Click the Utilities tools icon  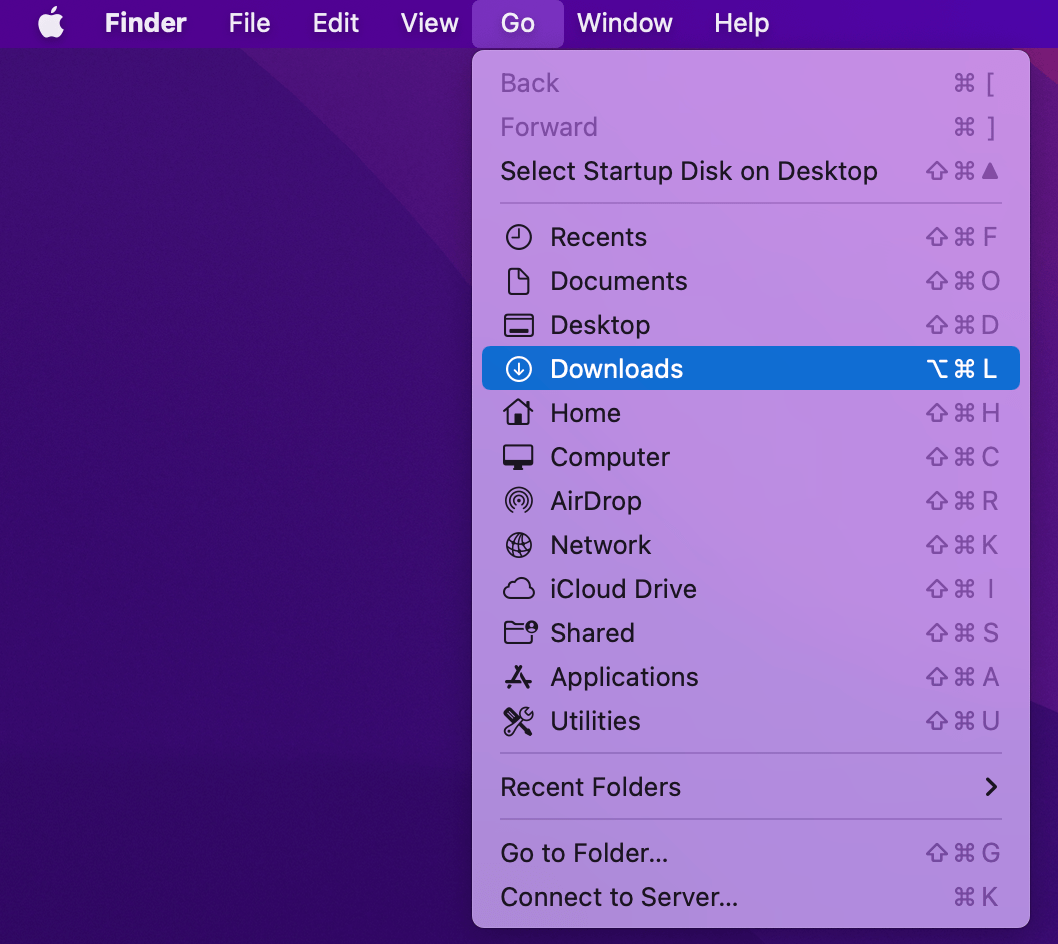coord(518,721)
